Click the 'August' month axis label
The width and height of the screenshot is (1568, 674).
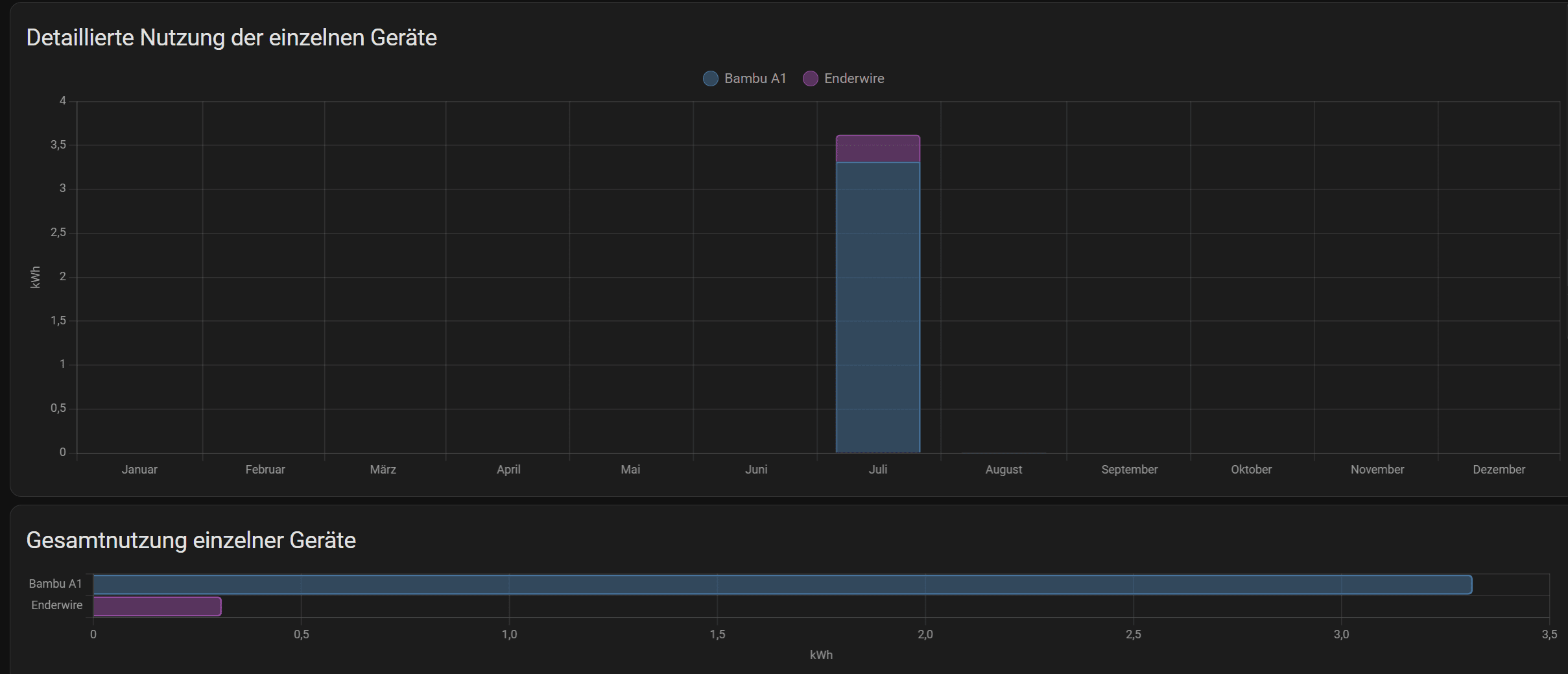(1004, 470)
